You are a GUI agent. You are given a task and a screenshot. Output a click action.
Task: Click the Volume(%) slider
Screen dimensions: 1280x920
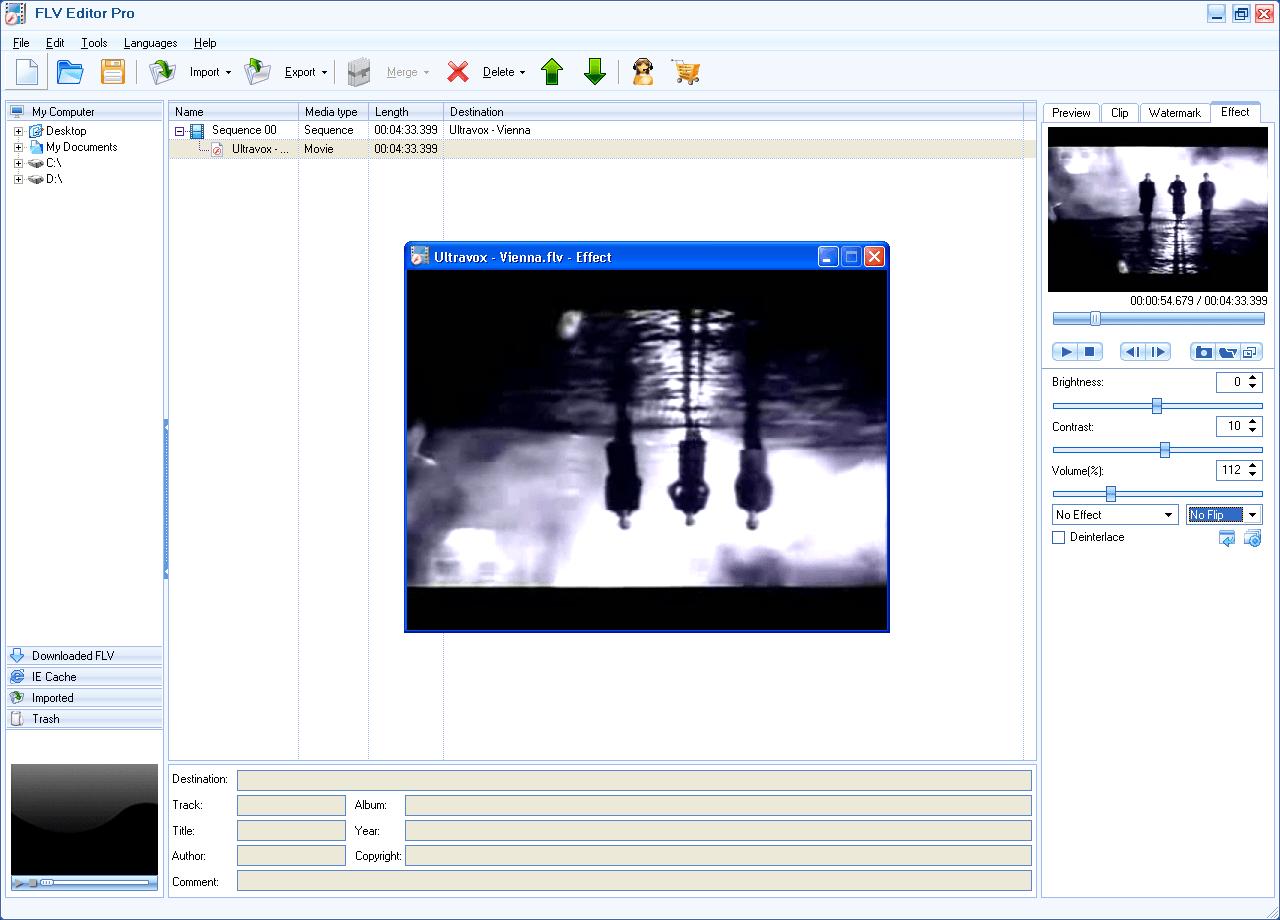coord(1158,494)
